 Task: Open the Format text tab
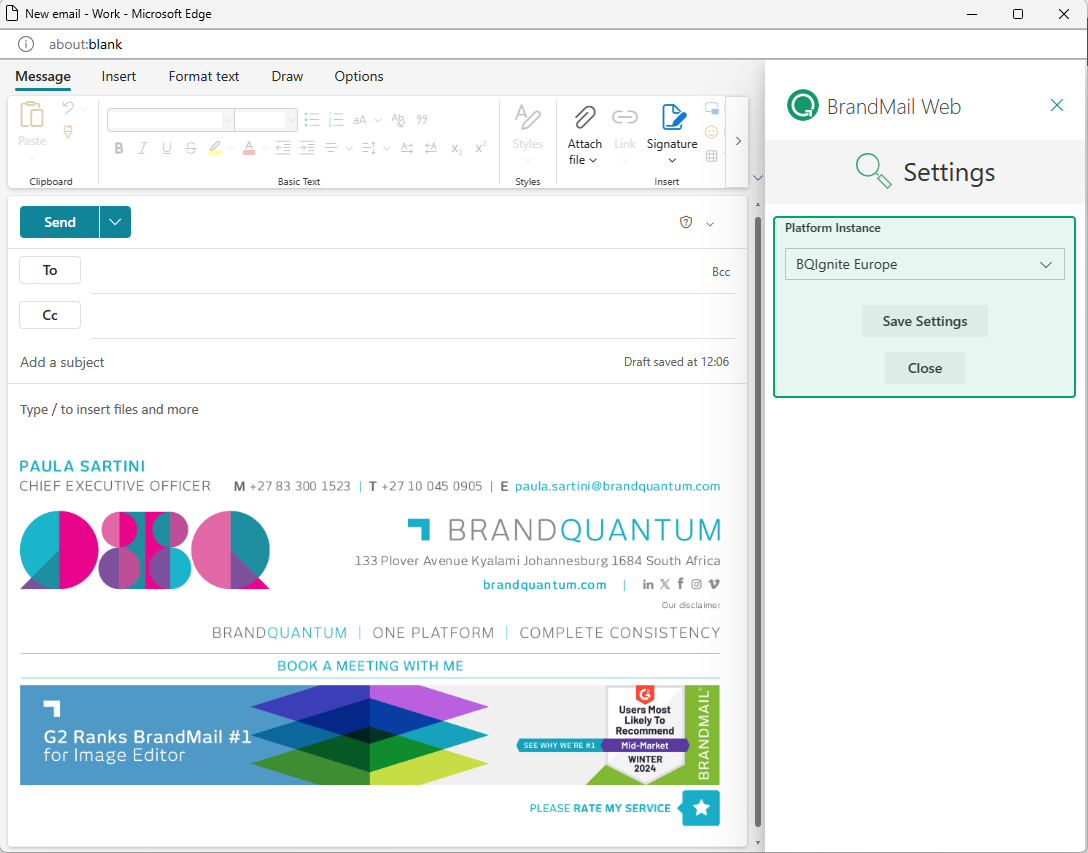click(x=204, y=76)
